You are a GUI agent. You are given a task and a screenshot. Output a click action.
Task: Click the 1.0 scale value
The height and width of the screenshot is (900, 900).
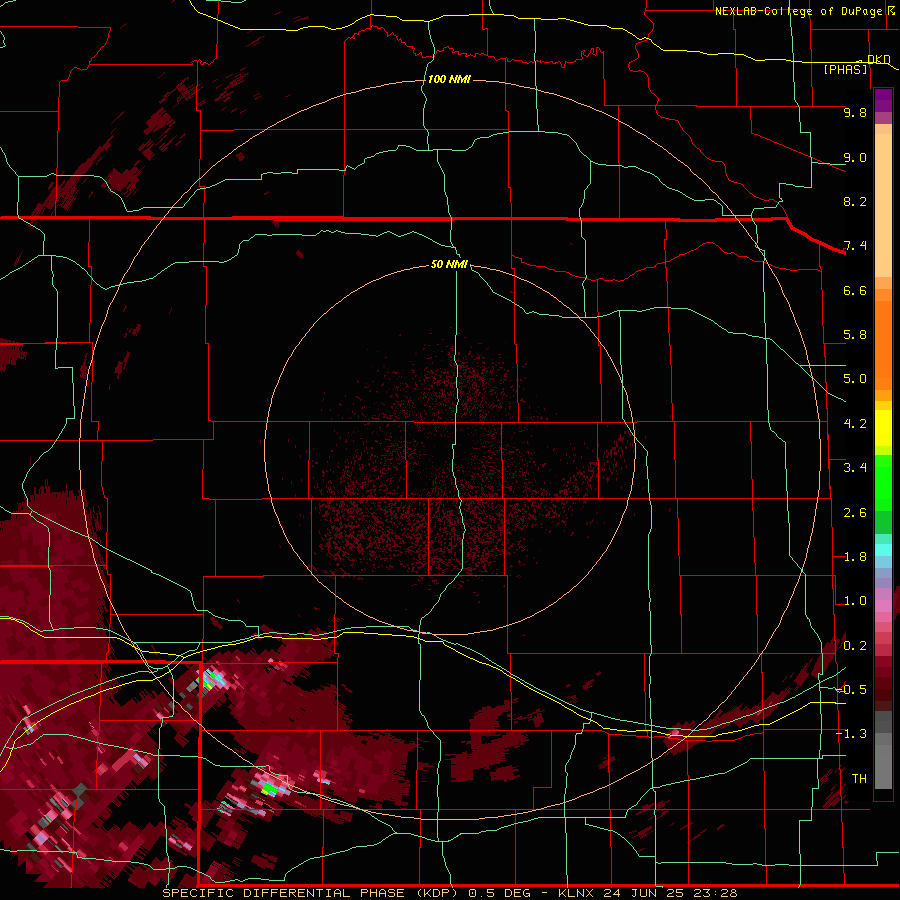855,601
